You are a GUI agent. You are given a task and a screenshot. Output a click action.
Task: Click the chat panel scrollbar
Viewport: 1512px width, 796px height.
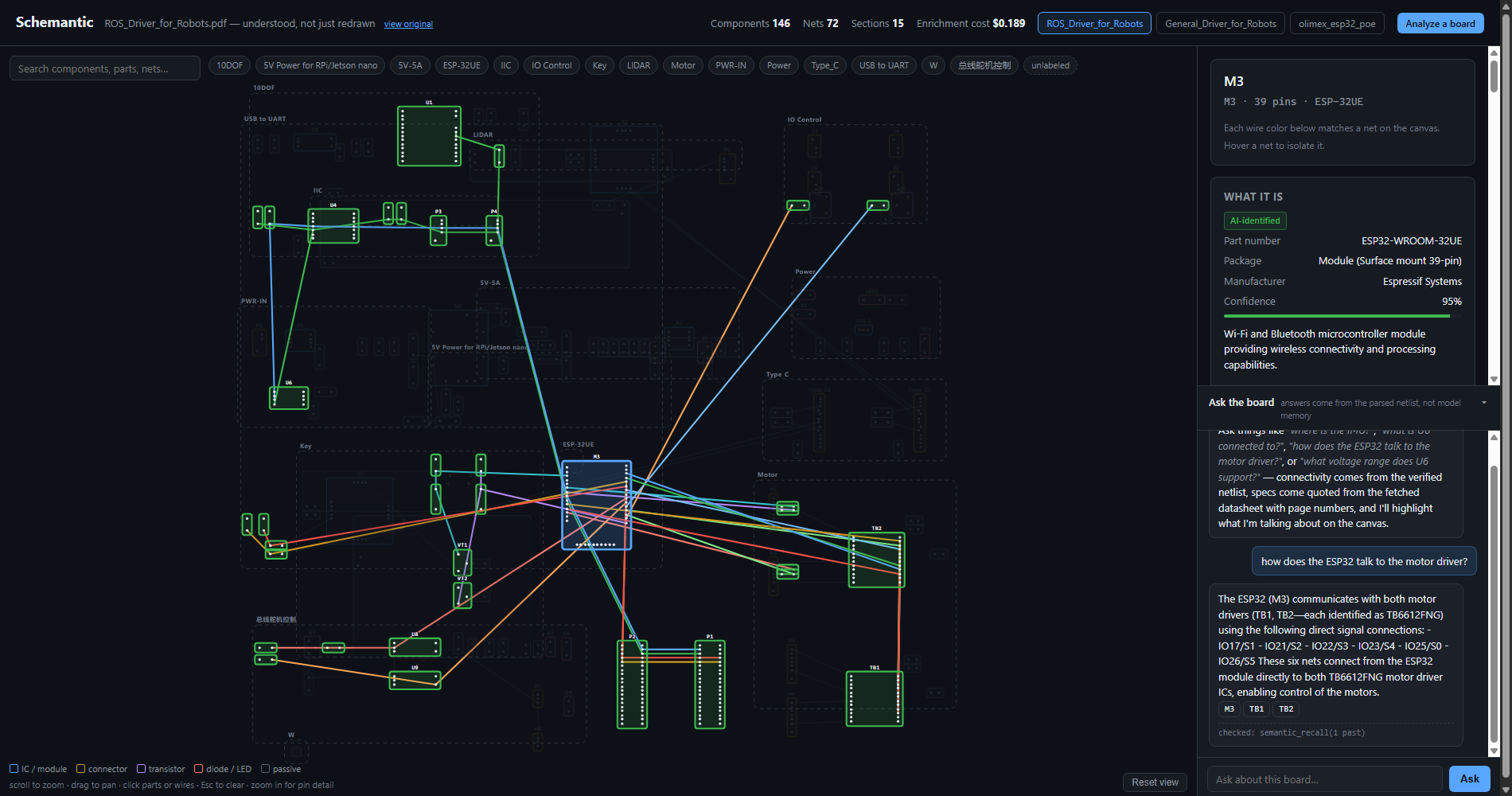click(1494, 593)
